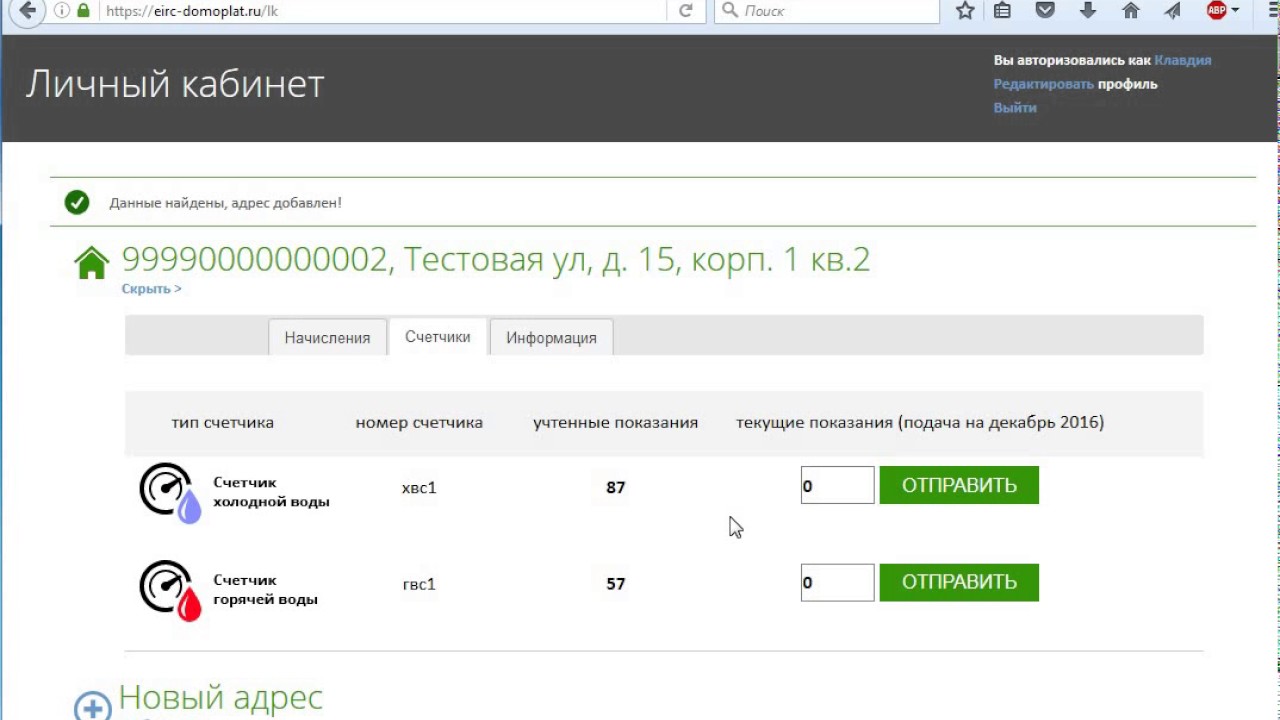Expand the ABP dropdown arrow
This screenshot has height=720, width=1280.
pos(1236,10)
